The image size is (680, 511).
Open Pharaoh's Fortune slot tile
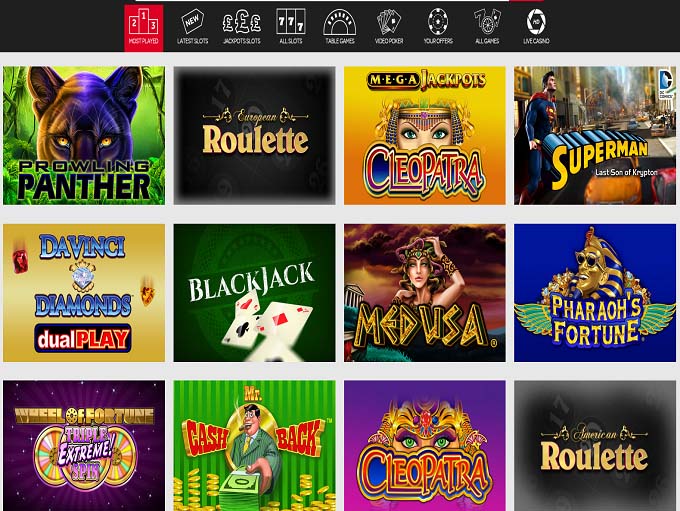point(595,293)
